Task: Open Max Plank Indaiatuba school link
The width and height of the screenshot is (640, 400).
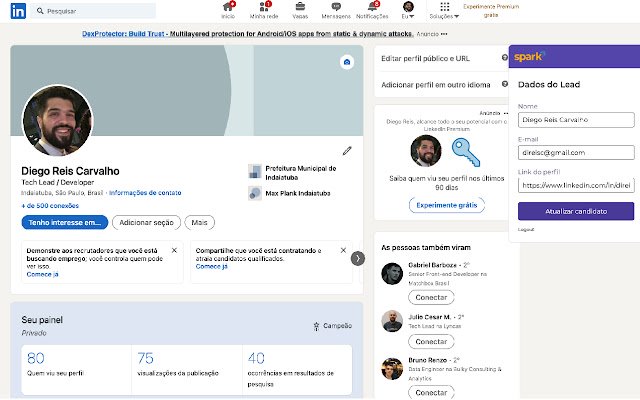Action: pos(289,193)
